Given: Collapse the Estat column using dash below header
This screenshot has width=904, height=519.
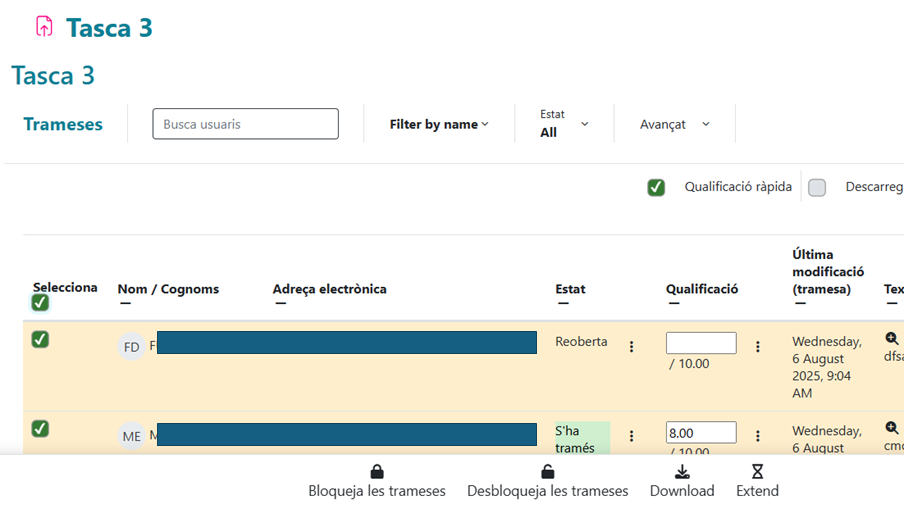Looking at the screenshot, I should coord(564,304).
